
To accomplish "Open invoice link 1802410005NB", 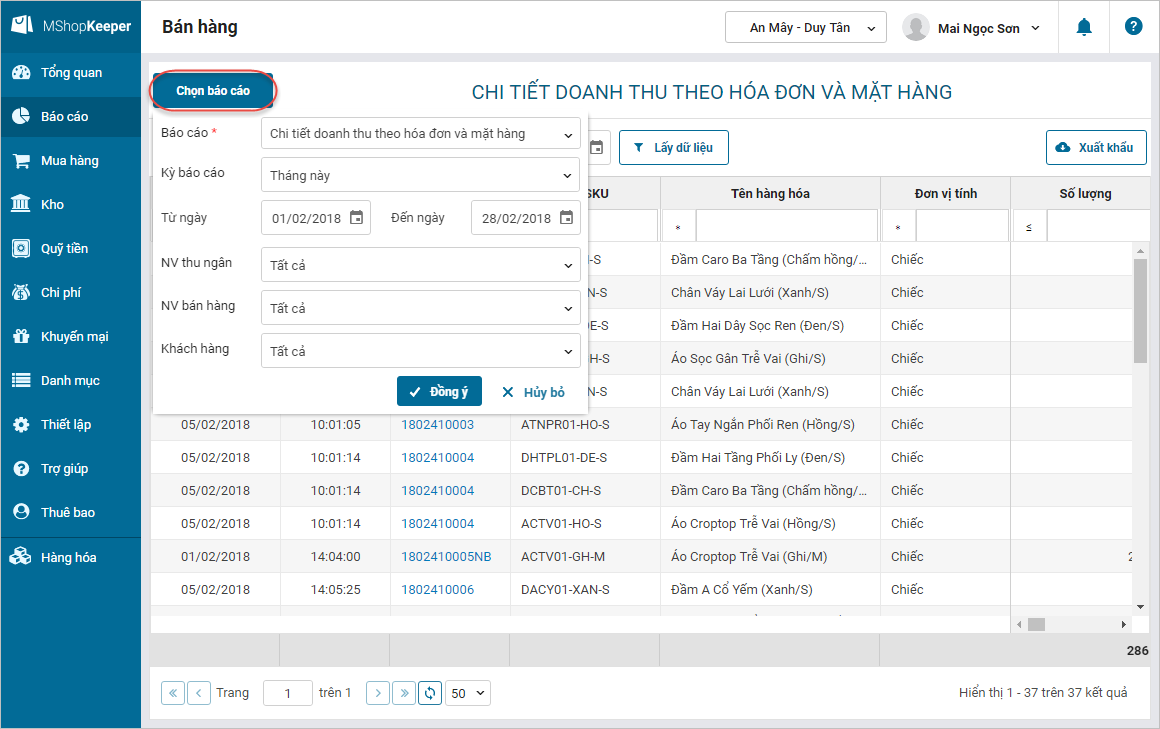I will tap(446, 557).
